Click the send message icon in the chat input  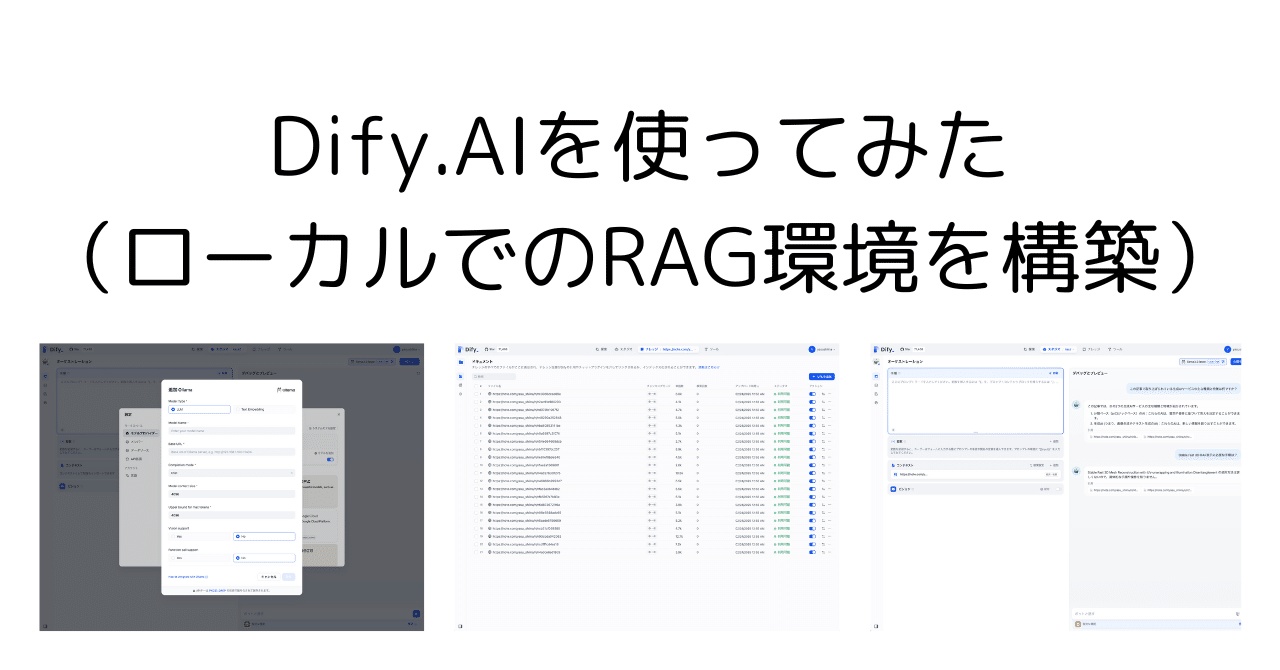click(x=1237, y=613)
